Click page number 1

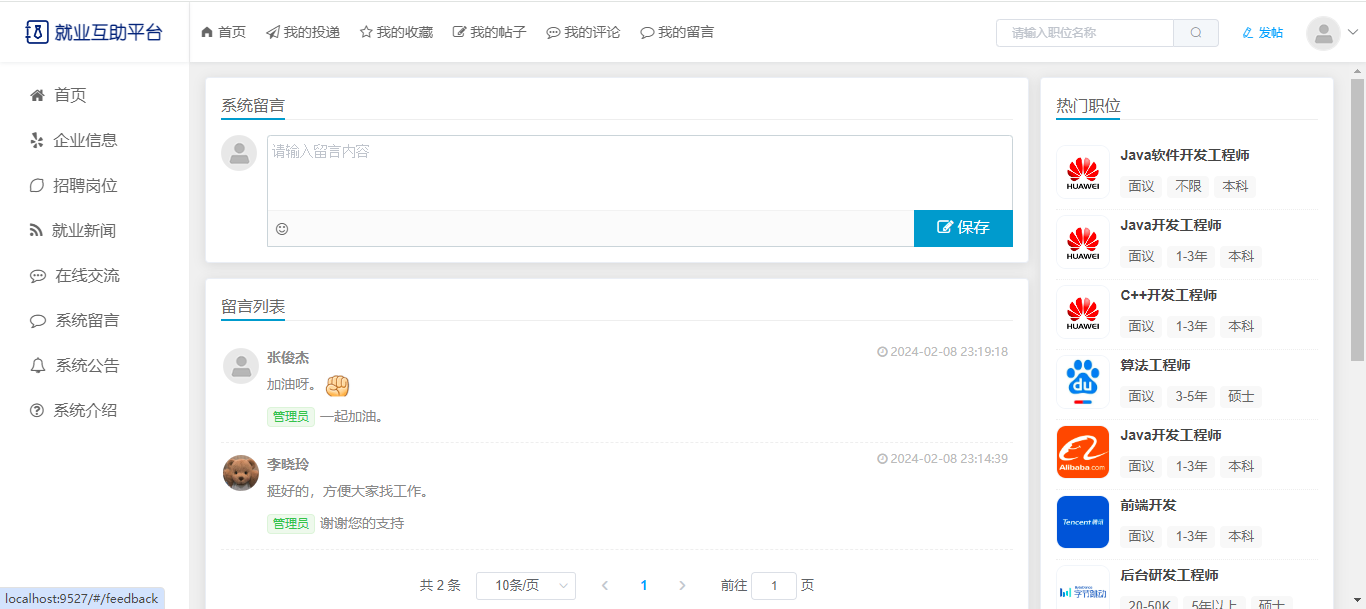[x=644, y=586]
